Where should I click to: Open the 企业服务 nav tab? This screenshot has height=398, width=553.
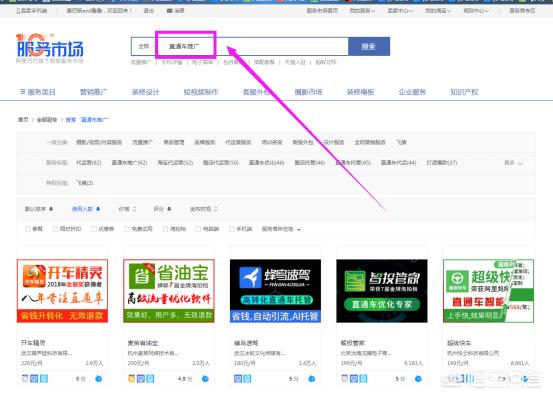412,92
